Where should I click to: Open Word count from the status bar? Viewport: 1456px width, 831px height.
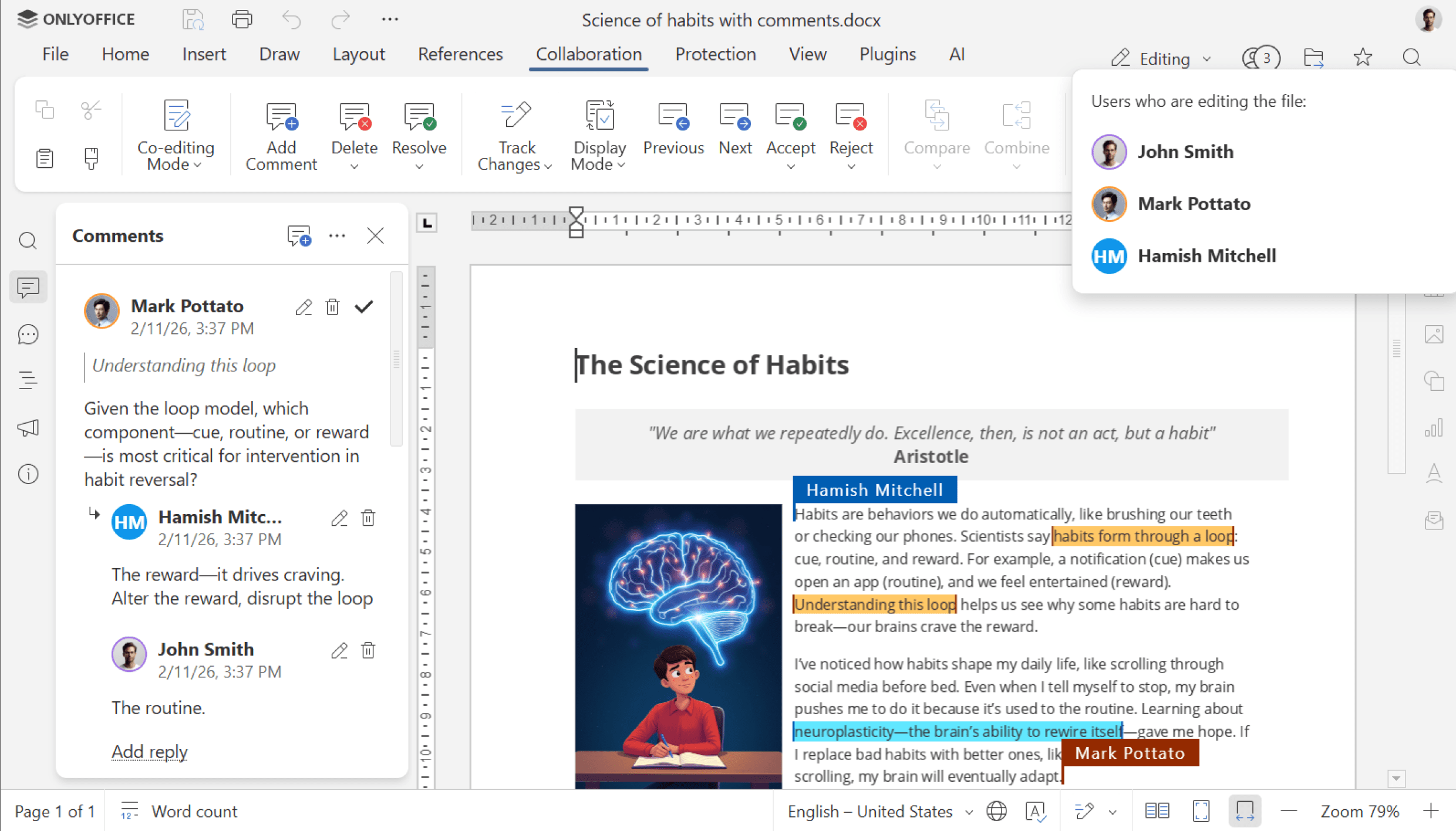coord(194,810)
